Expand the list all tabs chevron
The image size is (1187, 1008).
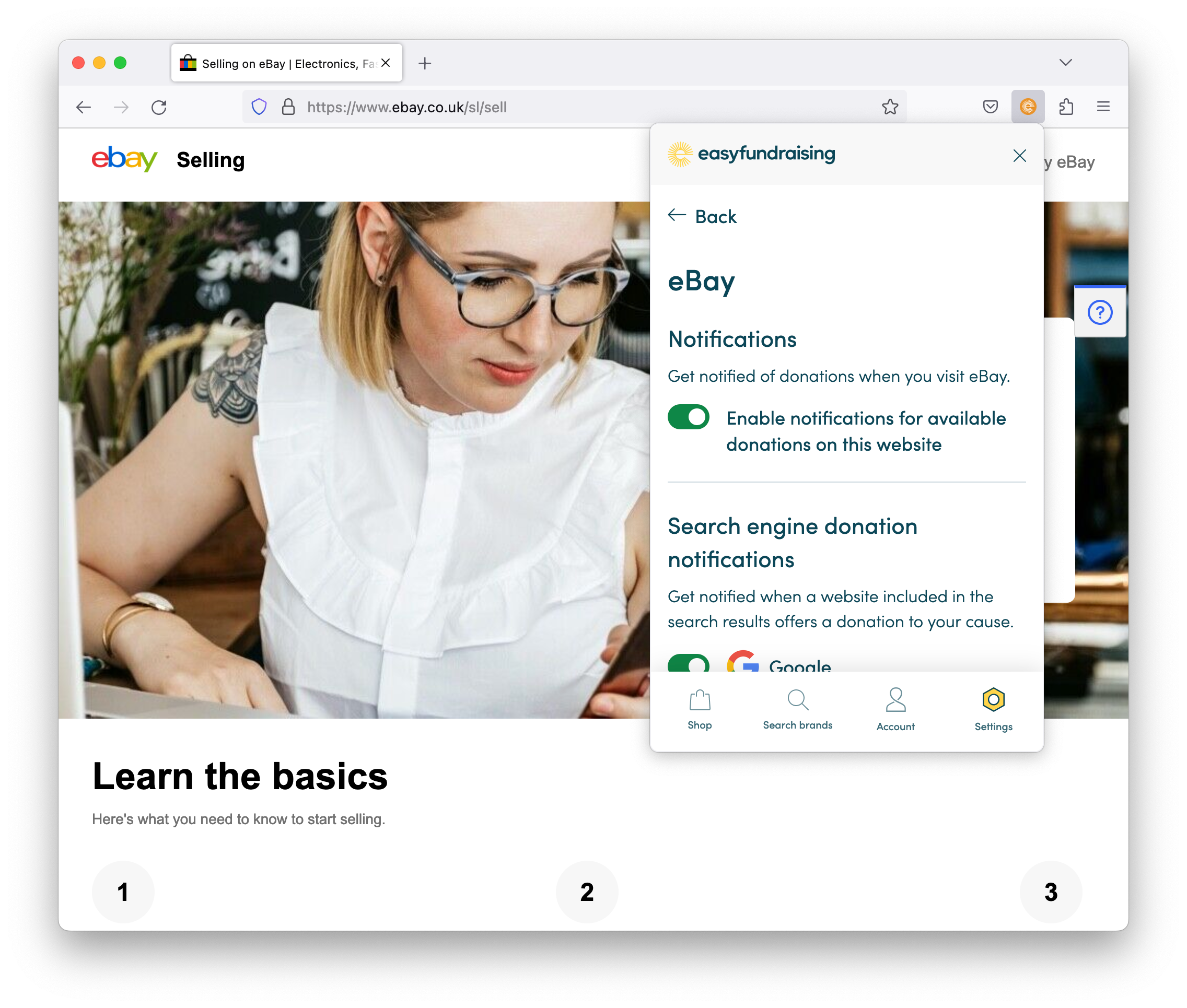pos(1065,62)
